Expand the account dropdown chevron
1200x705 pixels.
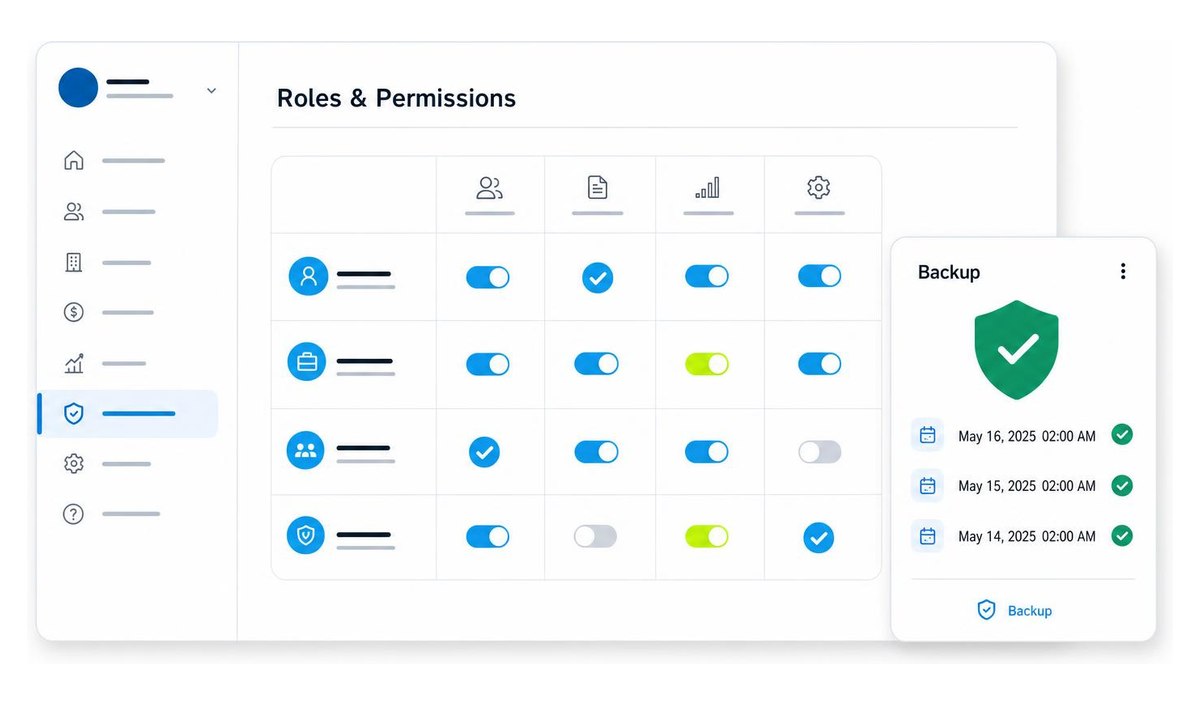coord(211,90)
